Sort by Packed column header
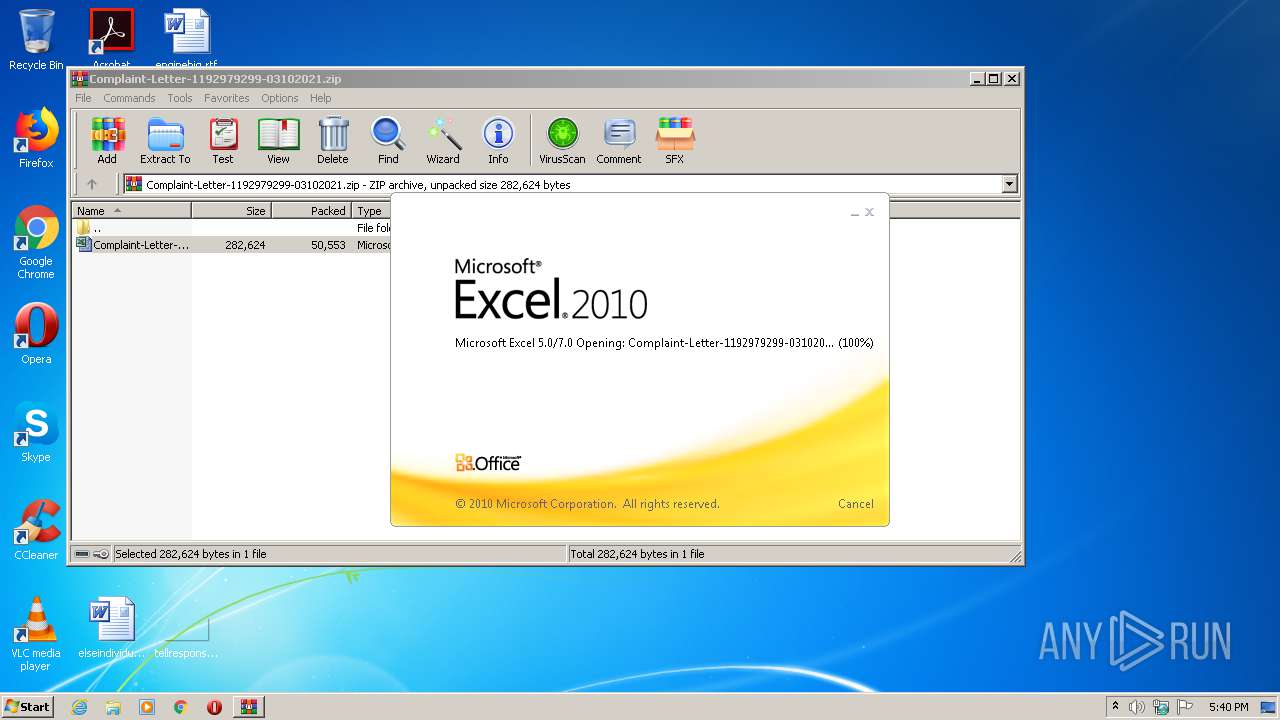This screenshot has width=1280, height=720. click(311, 210)
